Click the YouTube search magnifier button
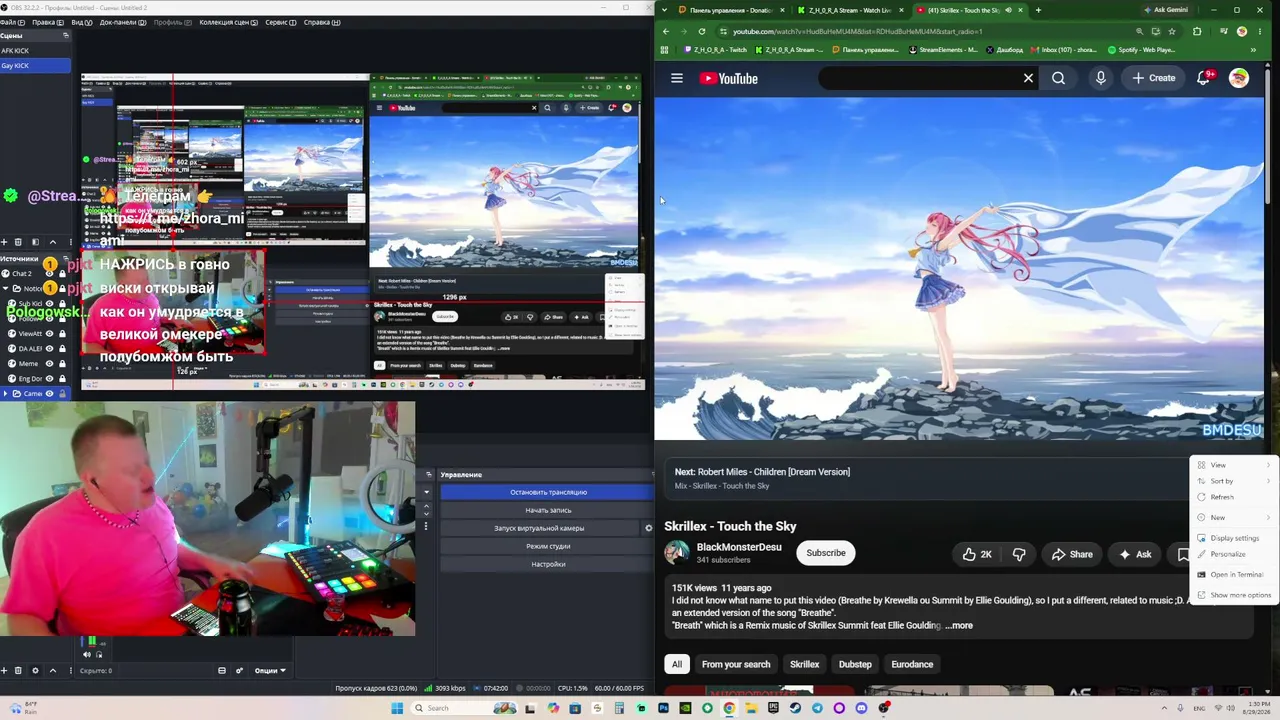This screenshot has width=1280, height=720. (1058, 78)
